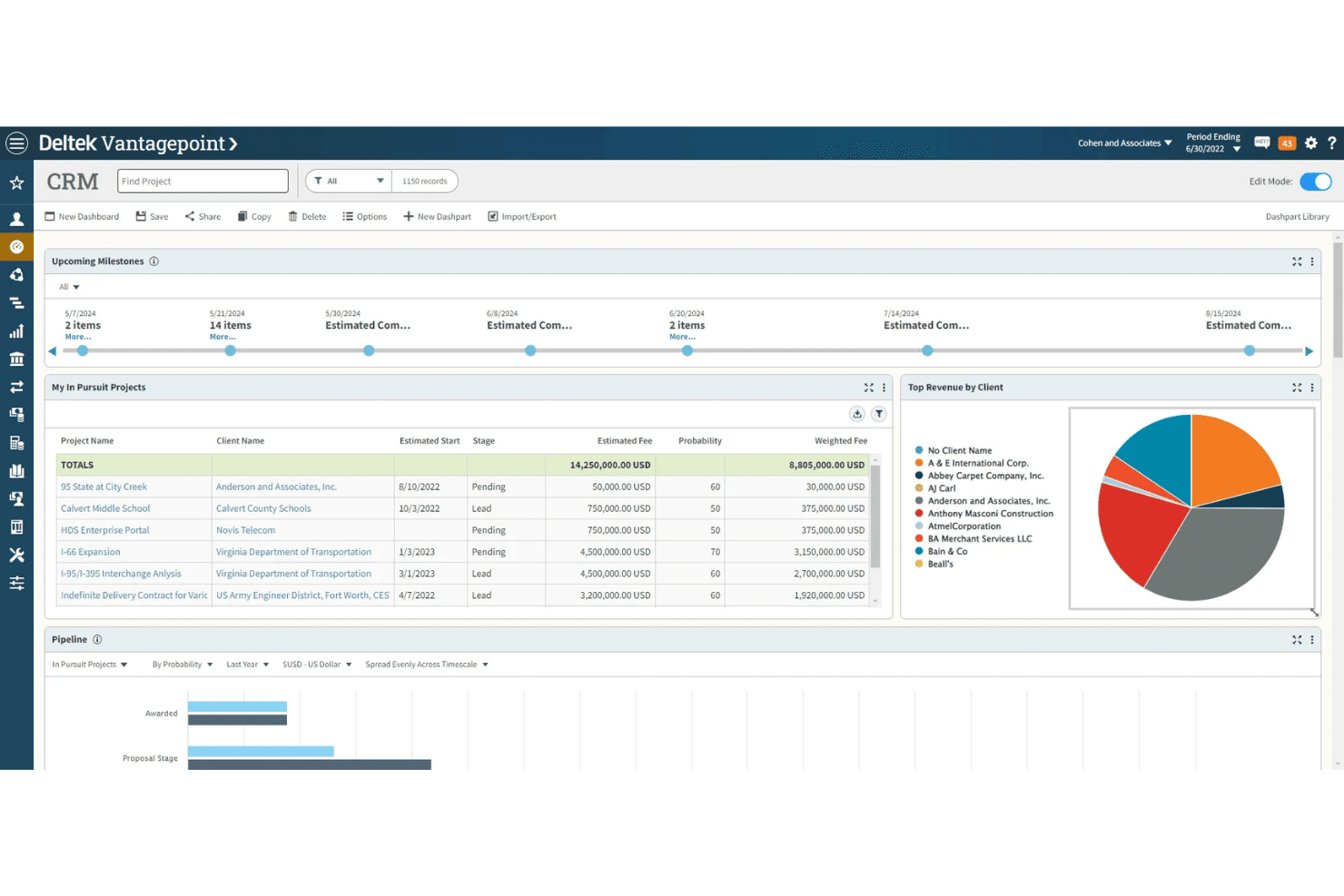This screenshot has width=1344, height=896.
Task: Open the 95 State at City Creek project
Action: tap(104, 487)
